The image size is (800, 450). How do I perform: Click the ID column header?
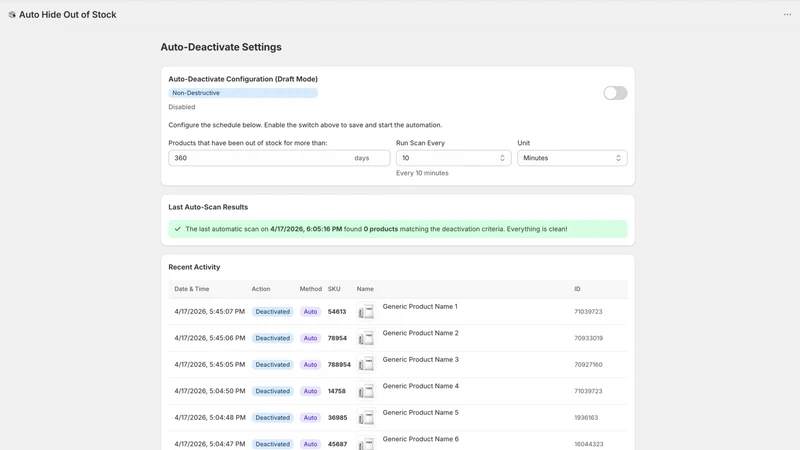pos(577,289)
